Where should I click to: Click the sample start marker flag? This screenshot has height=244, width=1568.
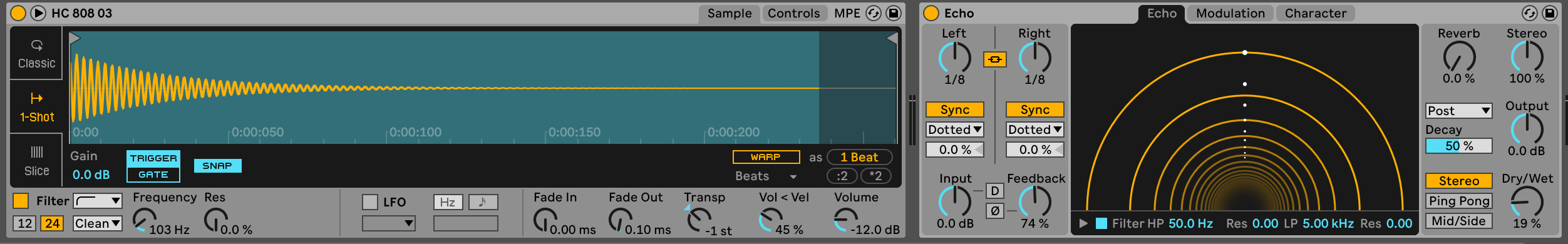[x=75, y=39]
